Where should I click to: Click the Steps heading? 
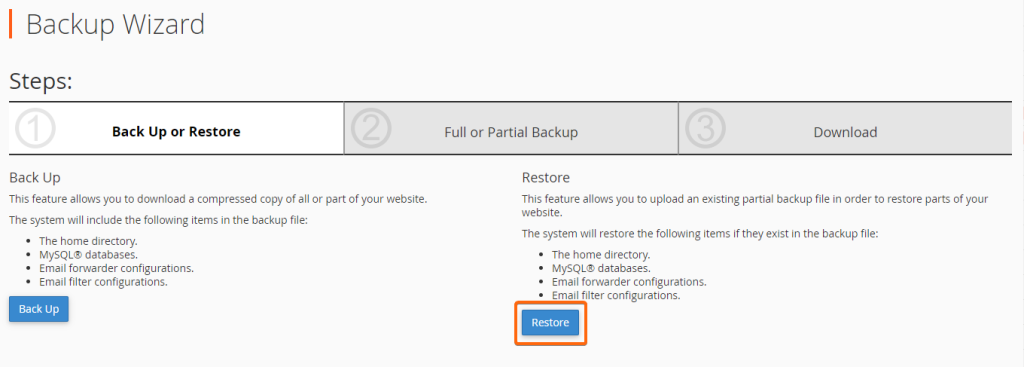point(40,82)
